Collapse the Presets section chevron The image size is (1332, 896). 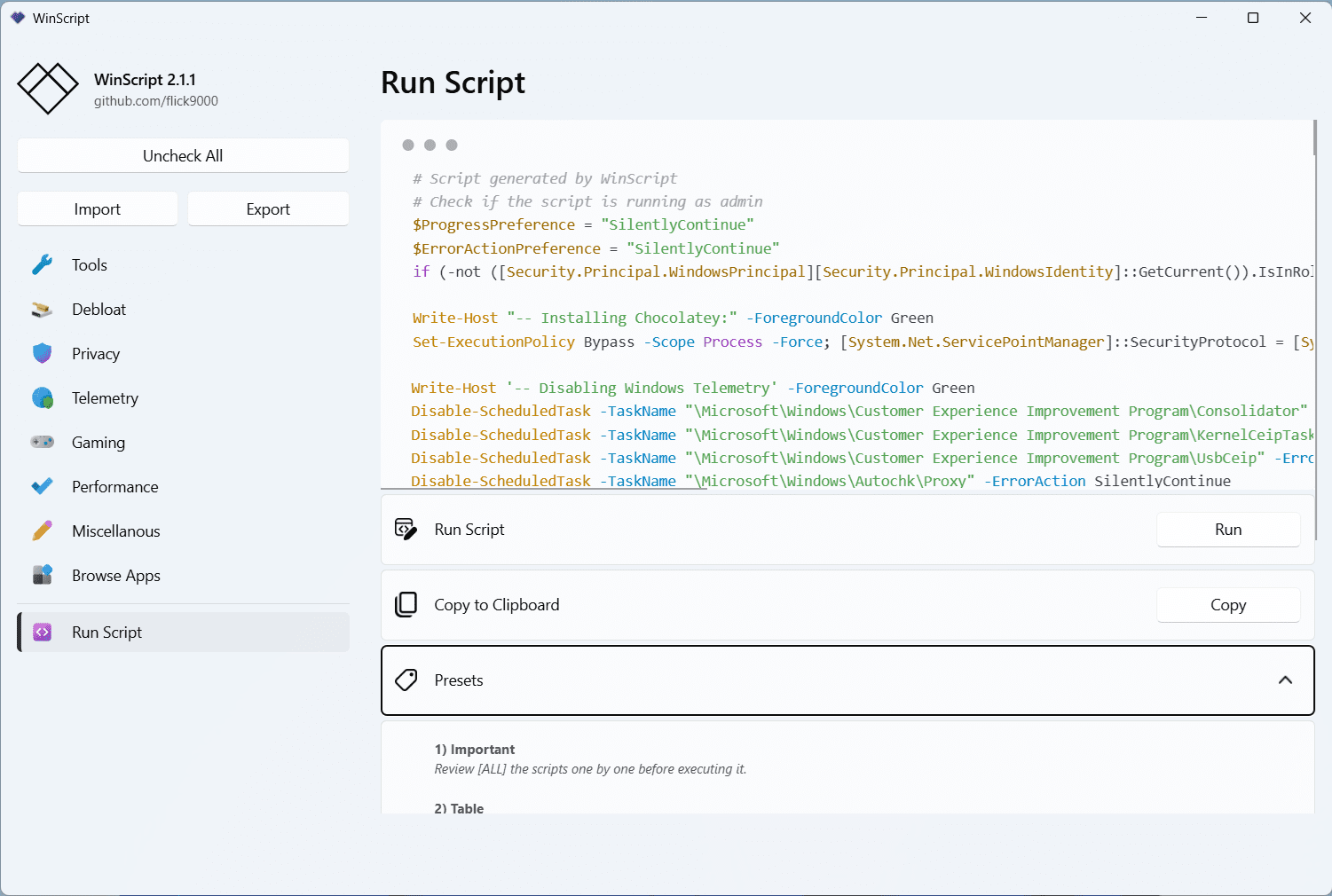pyautogui.click(x=1285, y=680)
